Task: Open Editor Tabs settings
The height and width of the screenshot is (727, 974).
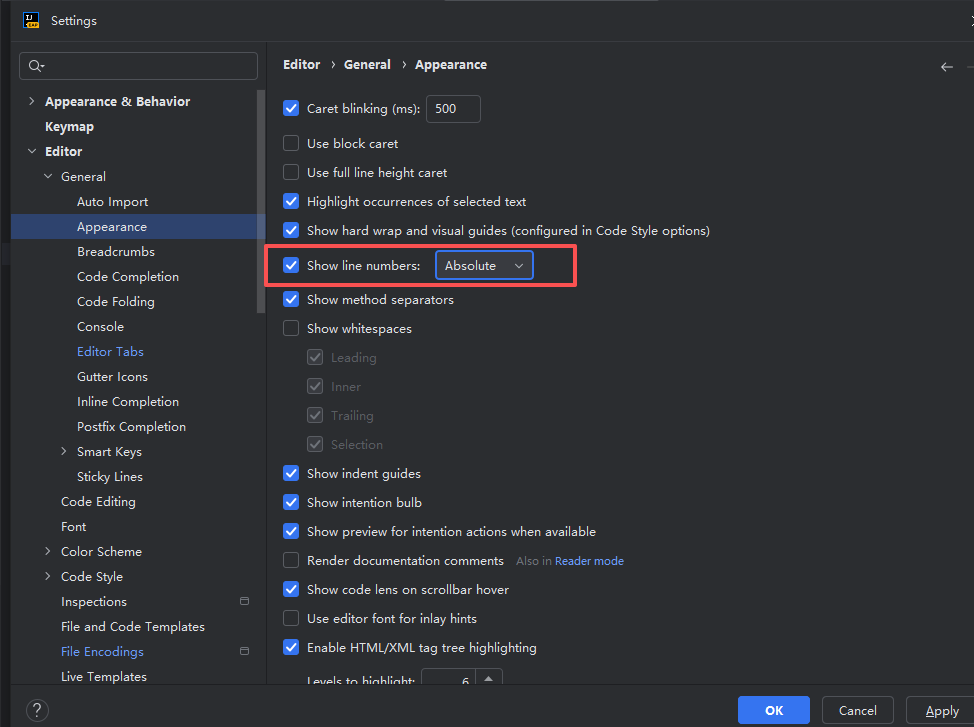Action: [x=110, y=352]
